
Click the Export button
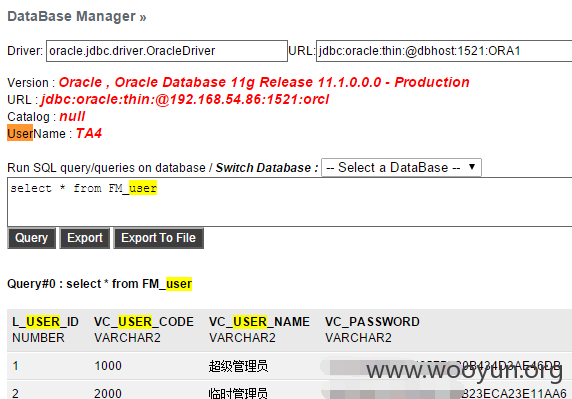(x=85, y=238)
